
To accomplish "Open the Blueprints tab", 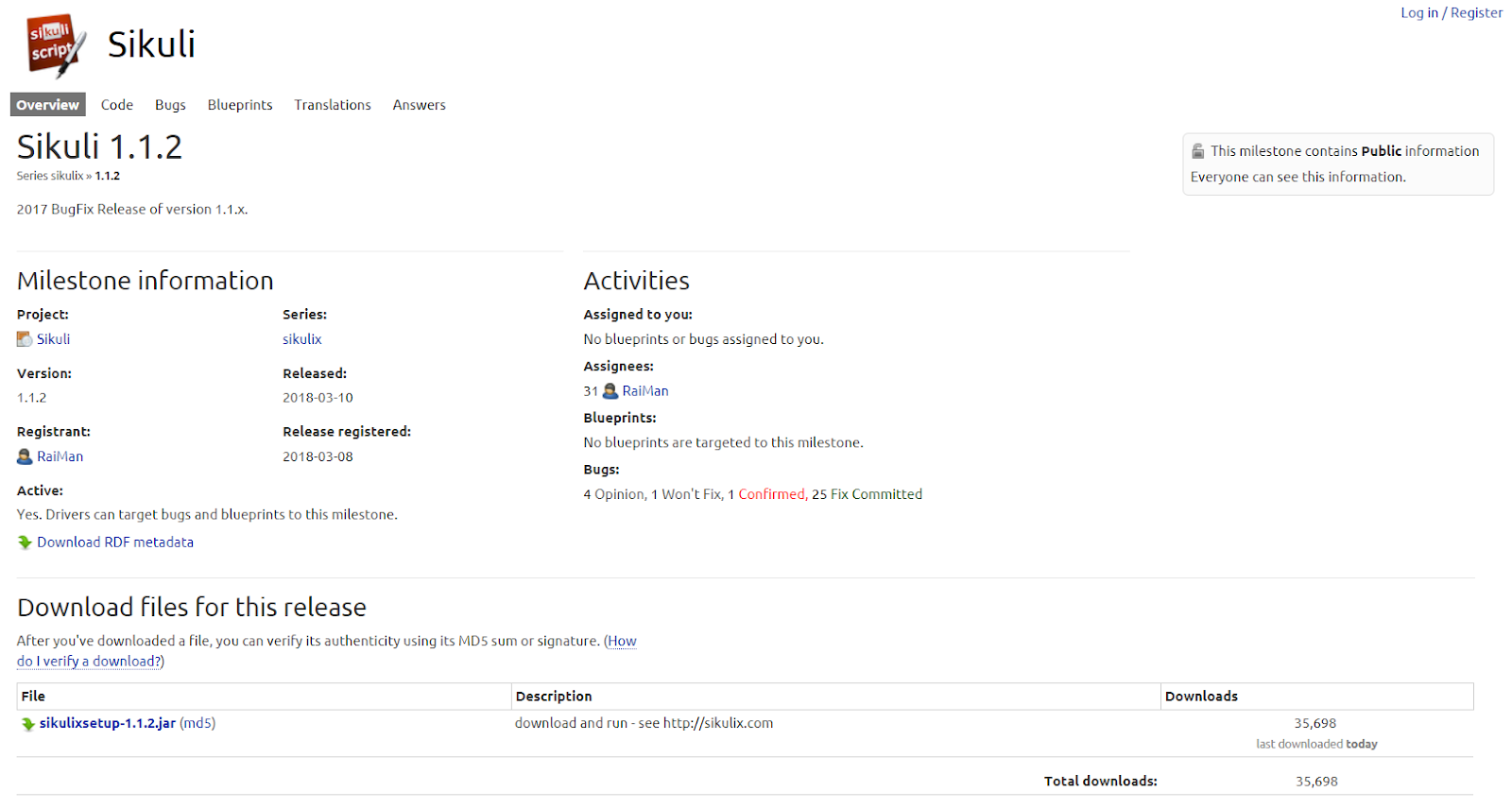I will coord(240,105).
